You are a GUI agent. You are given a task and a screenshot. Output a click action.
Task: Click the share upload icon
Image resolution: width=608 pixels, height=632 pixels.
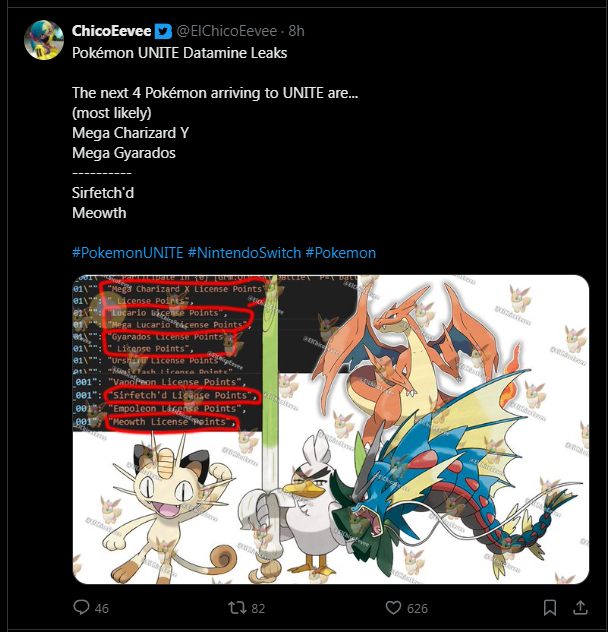click(x=580, y=607)
